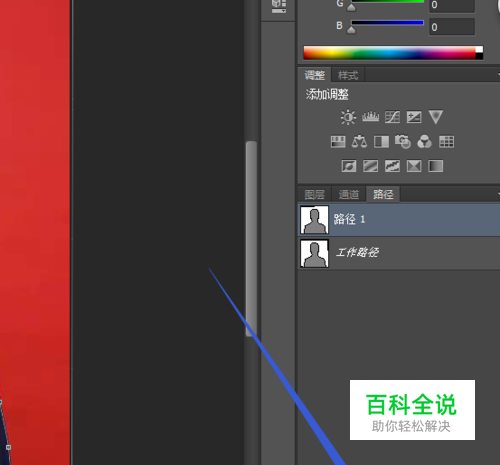Add a Brightness/Contrast adjustment

(348, 117)
